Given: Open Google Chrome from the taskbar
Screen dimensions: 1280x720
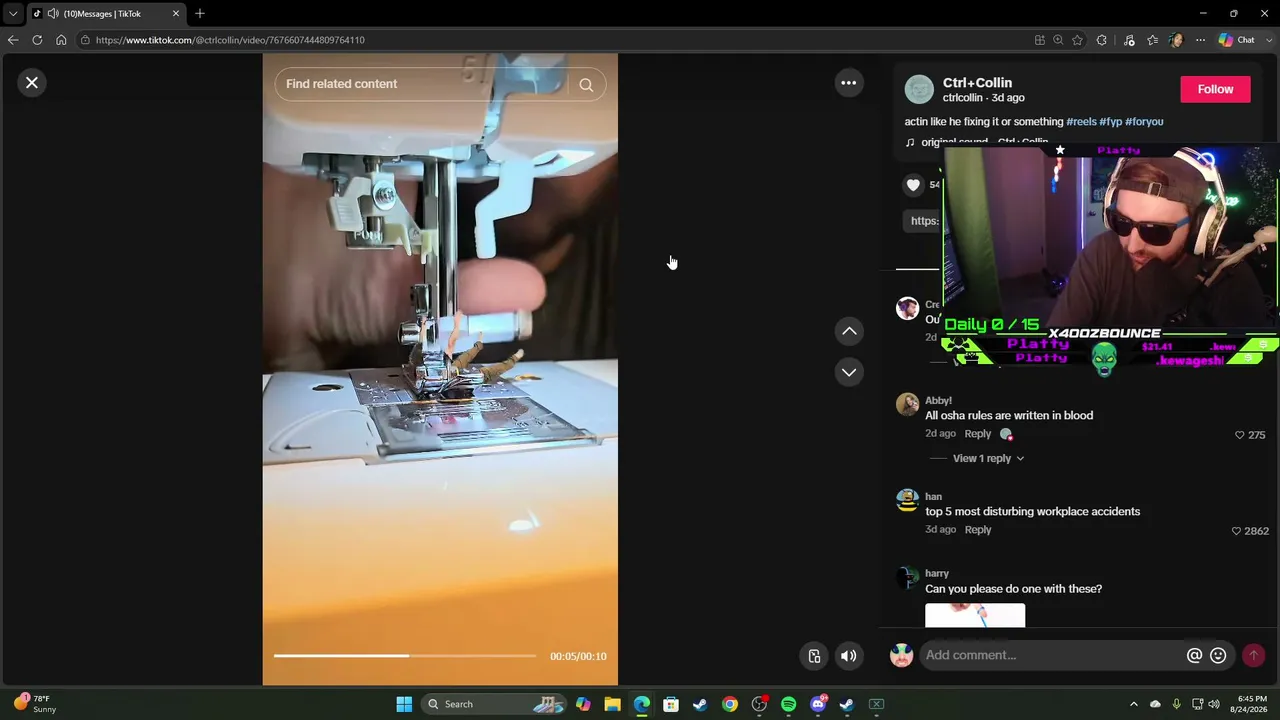Looking at the screenshot, I should [x=730, y=704].
